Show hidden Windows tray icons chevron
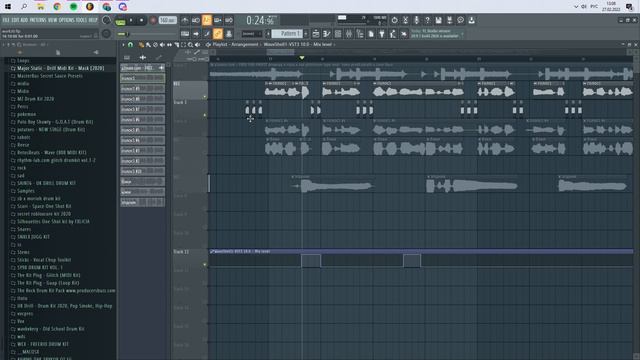Screen dimensions: 640x360 576,7
